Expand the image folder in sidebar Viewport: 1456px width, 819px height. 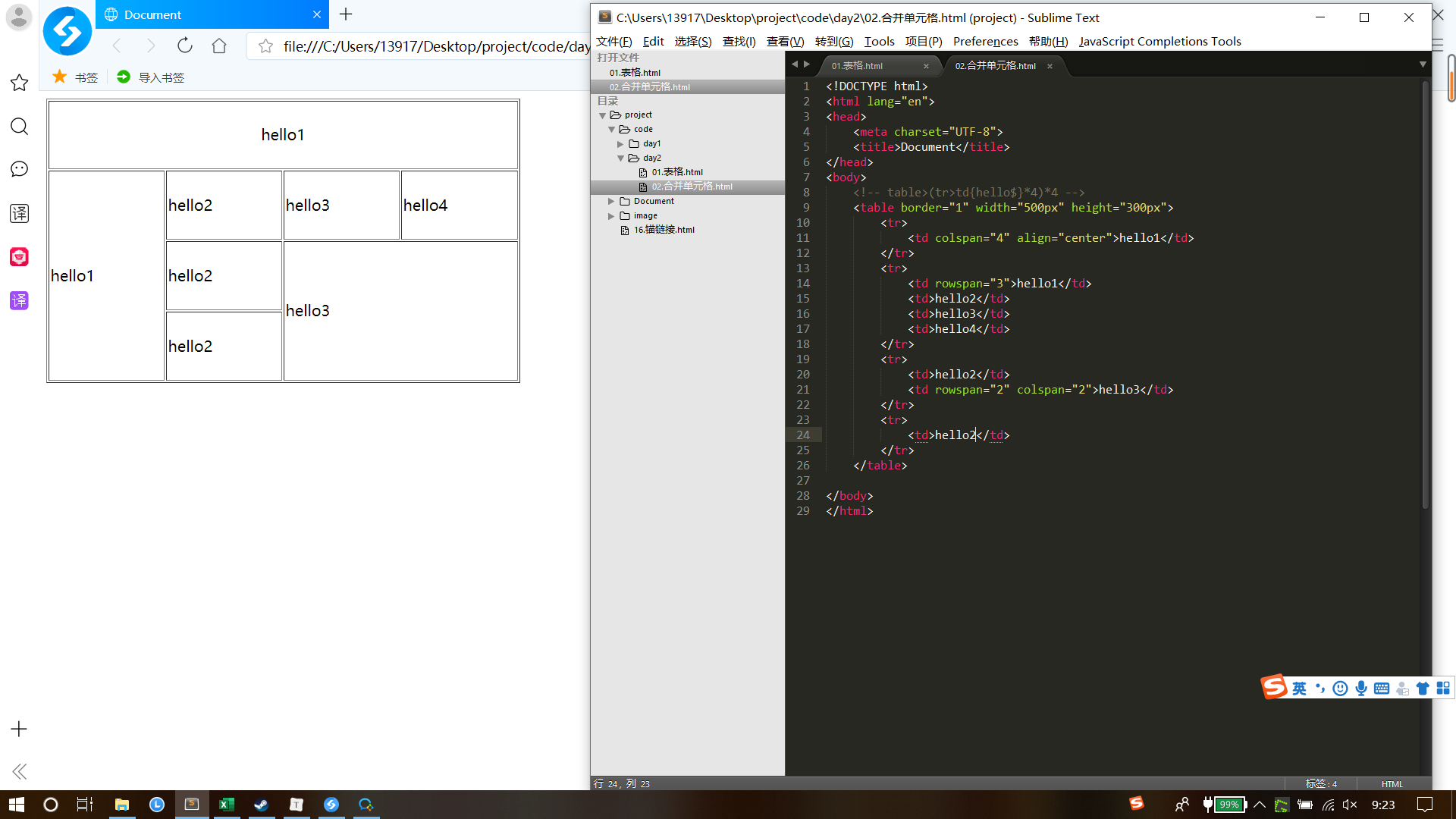611,216
